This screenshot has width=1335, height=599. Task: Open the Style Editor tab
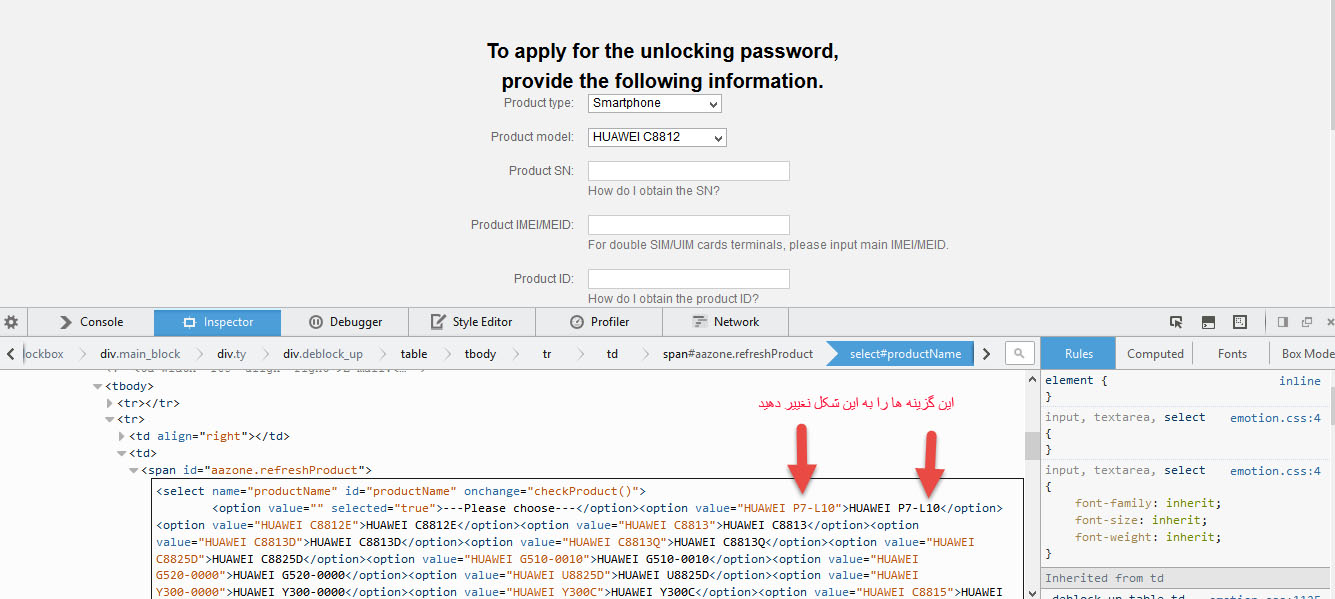(x=472, y=322)
